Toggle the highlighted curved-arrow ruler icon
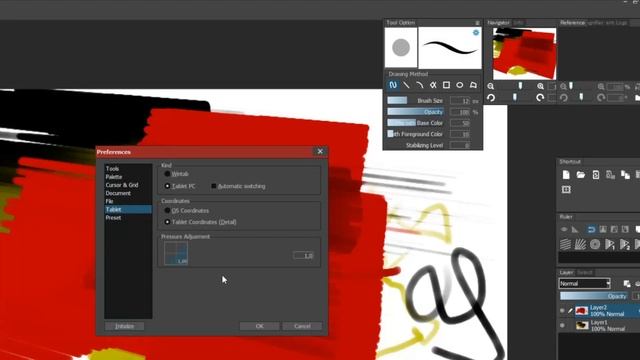The height and width of the screenshot is (360, 640). (591, 229)
